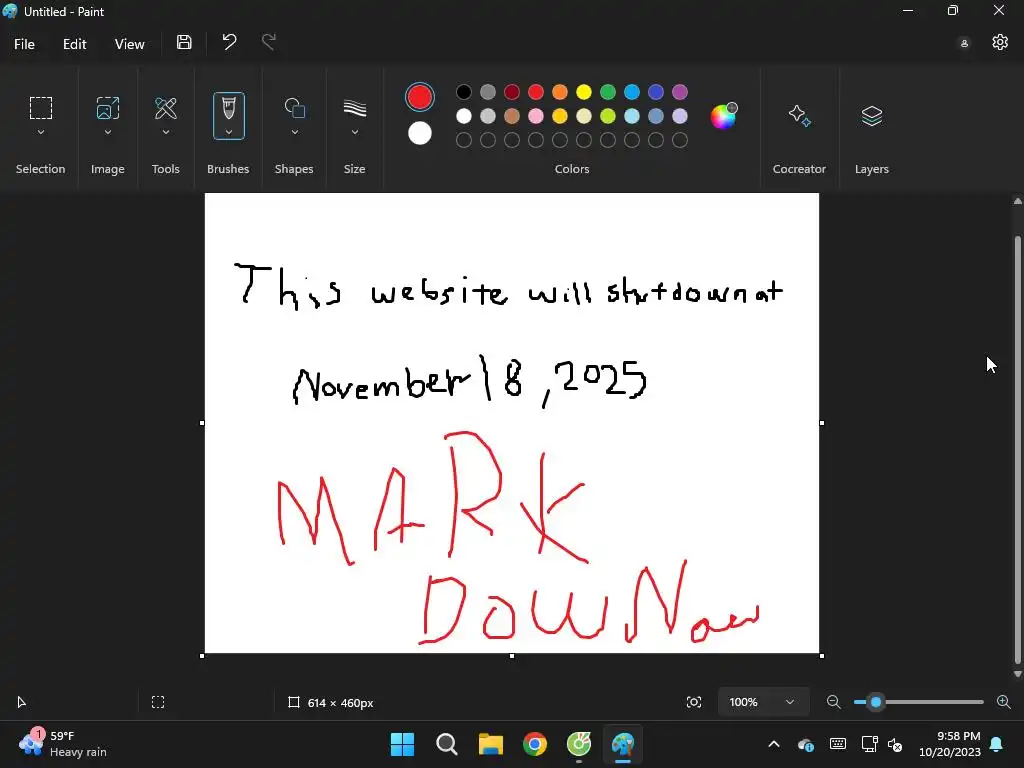
Task: Click the Redo arrow icon
Action: point(268,42)
